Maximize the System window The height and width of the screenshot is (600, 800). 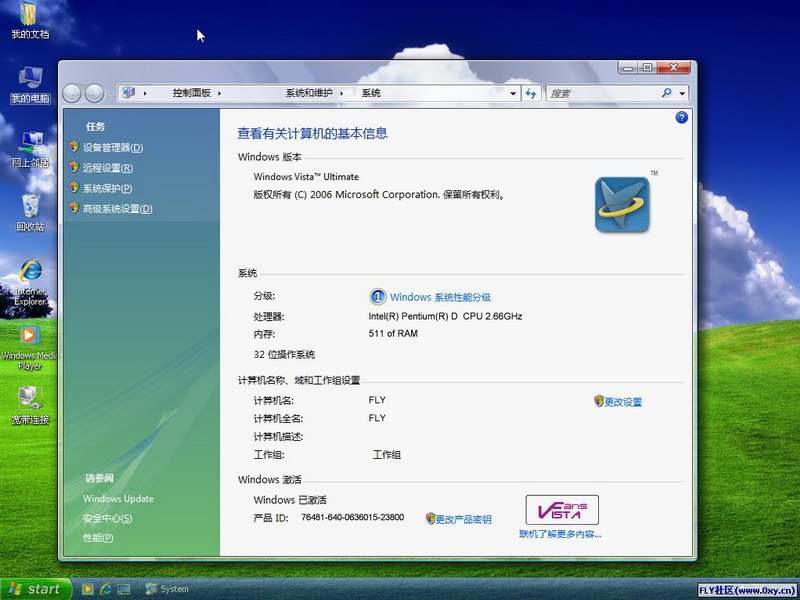(x=647, y=67)
